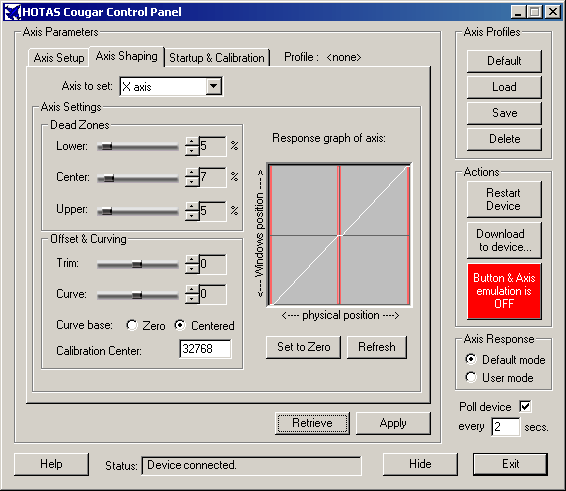
Task: Open Help
Action: tap(51, 464)
